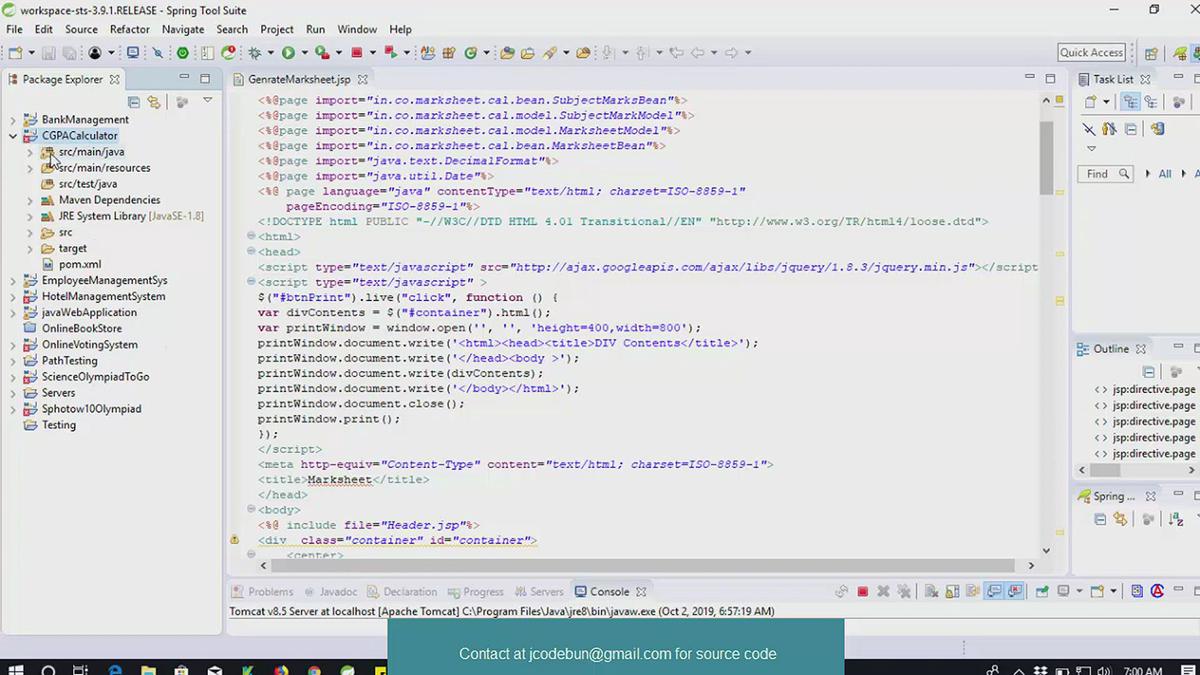Expand the BankManagement project
Image resolution: width=1200 pixels, height=675 pixels.
coord(13,120)
